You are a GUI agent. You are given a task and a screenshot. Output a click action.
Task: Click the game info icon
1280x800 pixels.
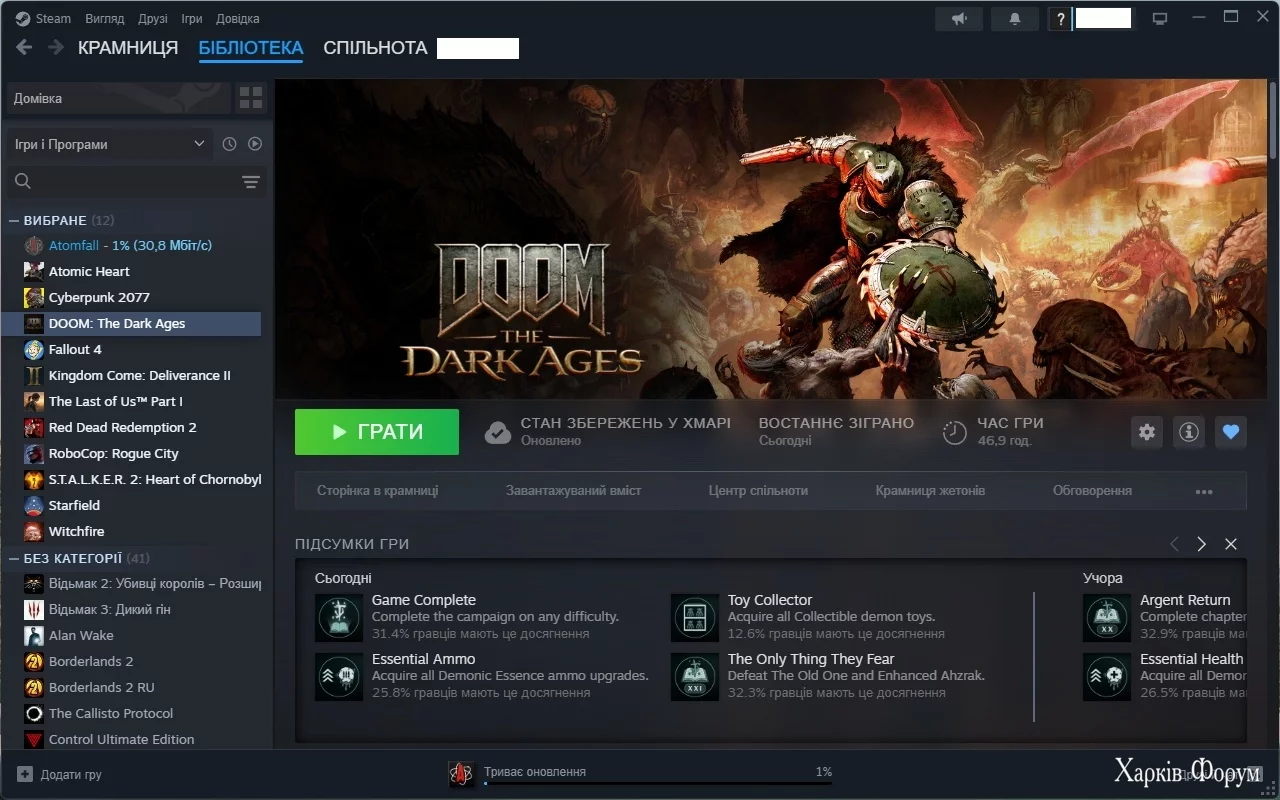click(x=1188, y=432)
